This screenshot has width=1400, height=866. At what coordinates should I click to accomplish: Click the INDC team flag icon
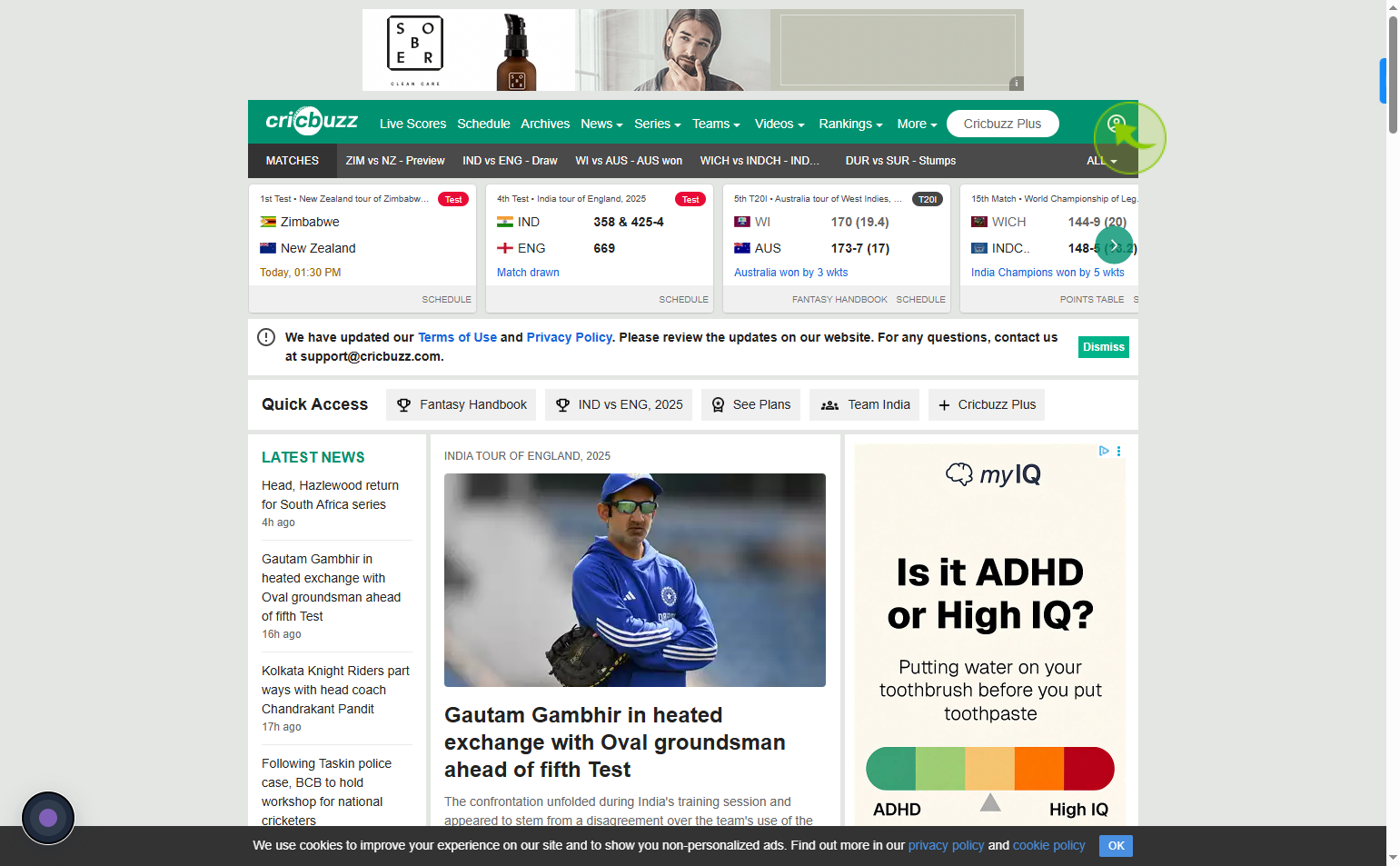tap(979, 248)
